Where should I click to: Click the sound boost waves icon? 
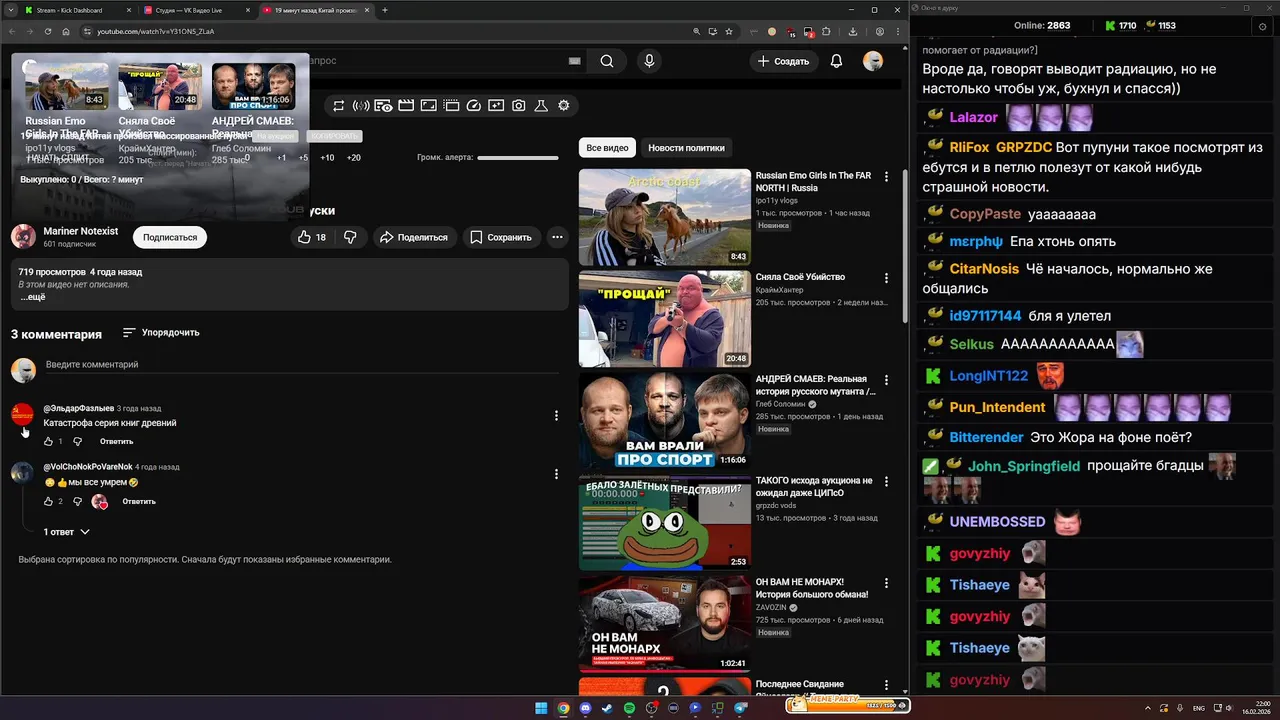[x=361, y=106]
